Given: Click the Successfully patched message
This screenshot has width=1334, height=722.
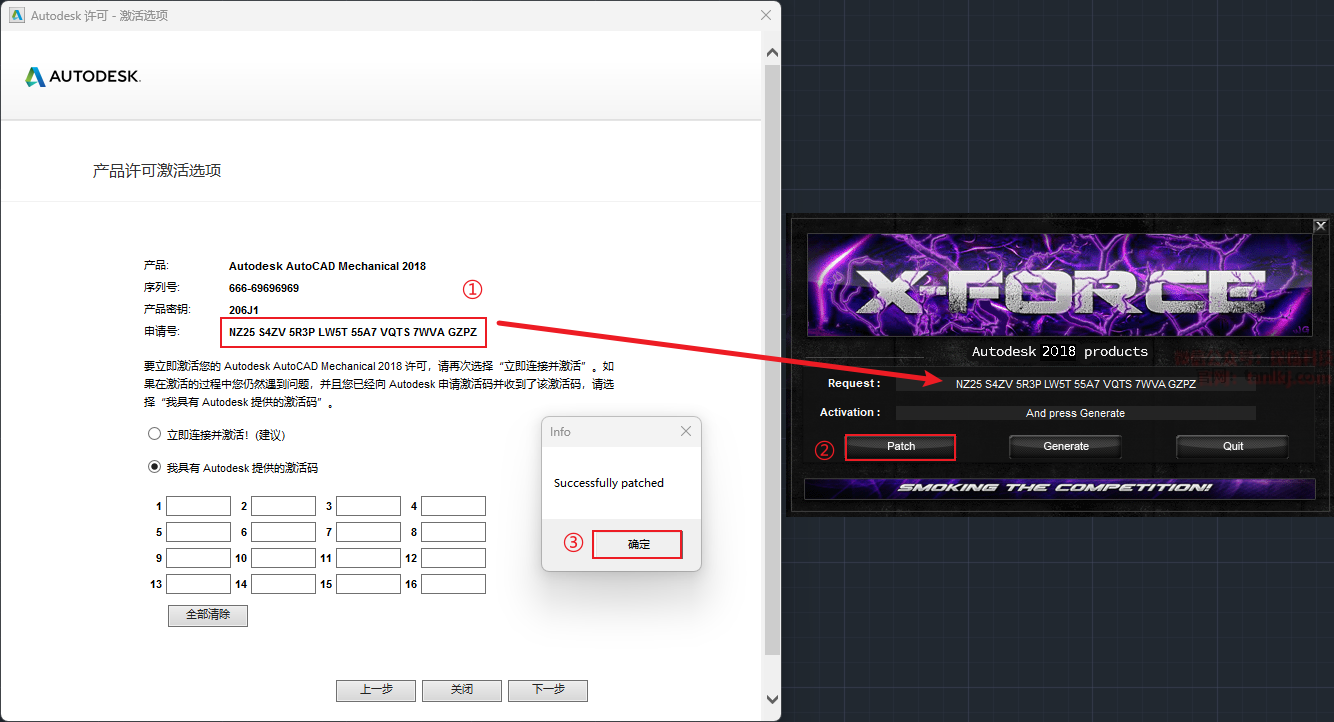Looking at the screenshot, I should (609, 483).
